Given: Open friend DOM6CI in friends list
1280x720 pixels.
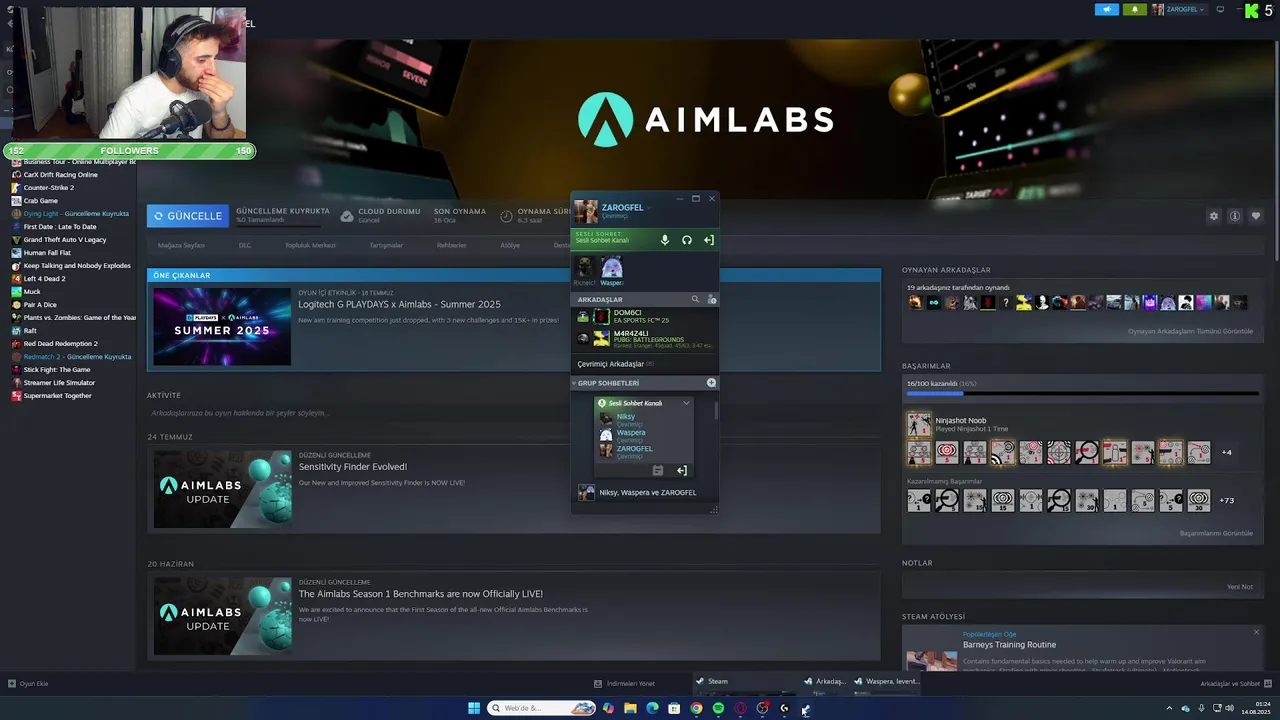Looking at the screenshot, I should 644,316.
